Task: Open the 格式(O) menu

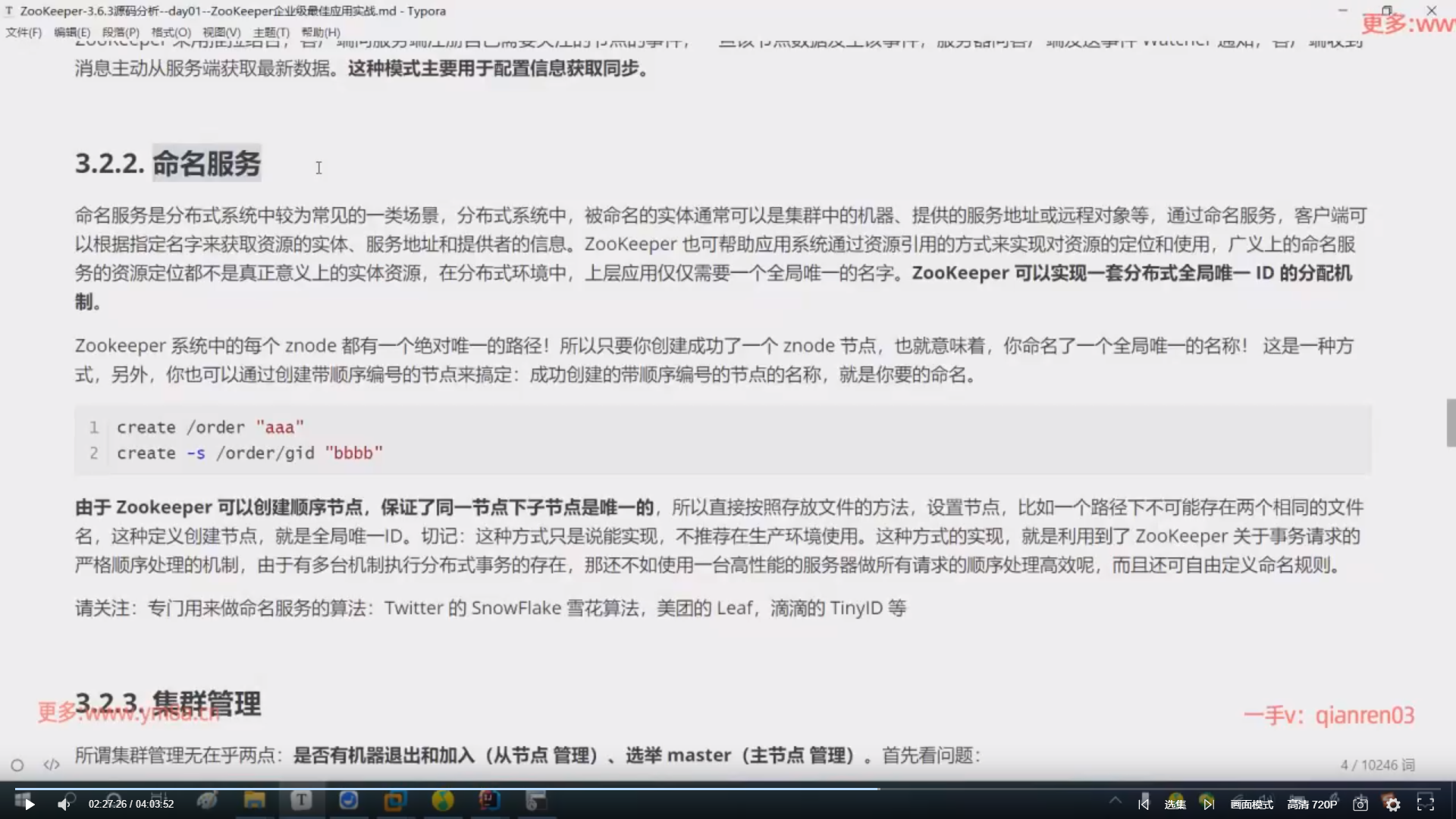Action: (x=171, y=32)
